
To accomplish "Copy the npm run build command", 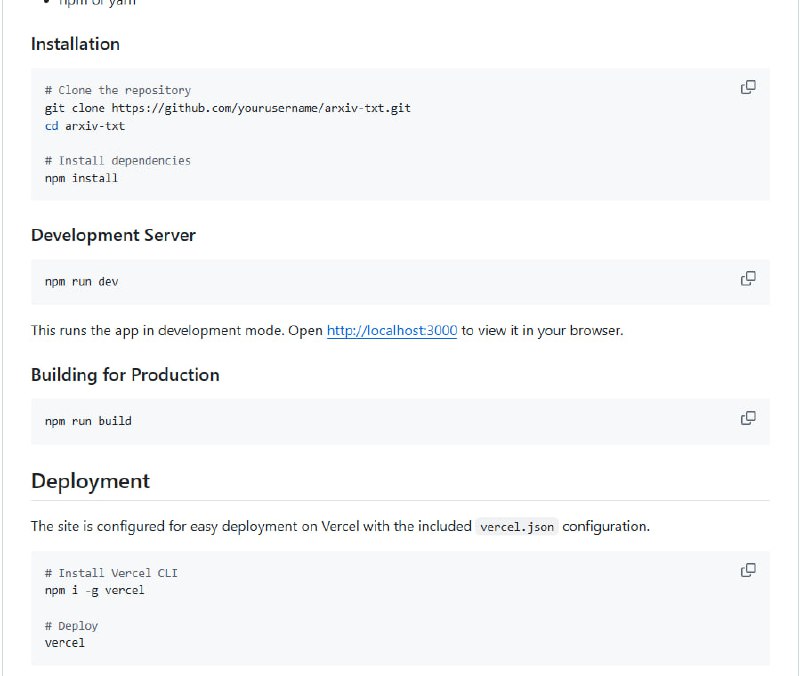I will [747, 418].
